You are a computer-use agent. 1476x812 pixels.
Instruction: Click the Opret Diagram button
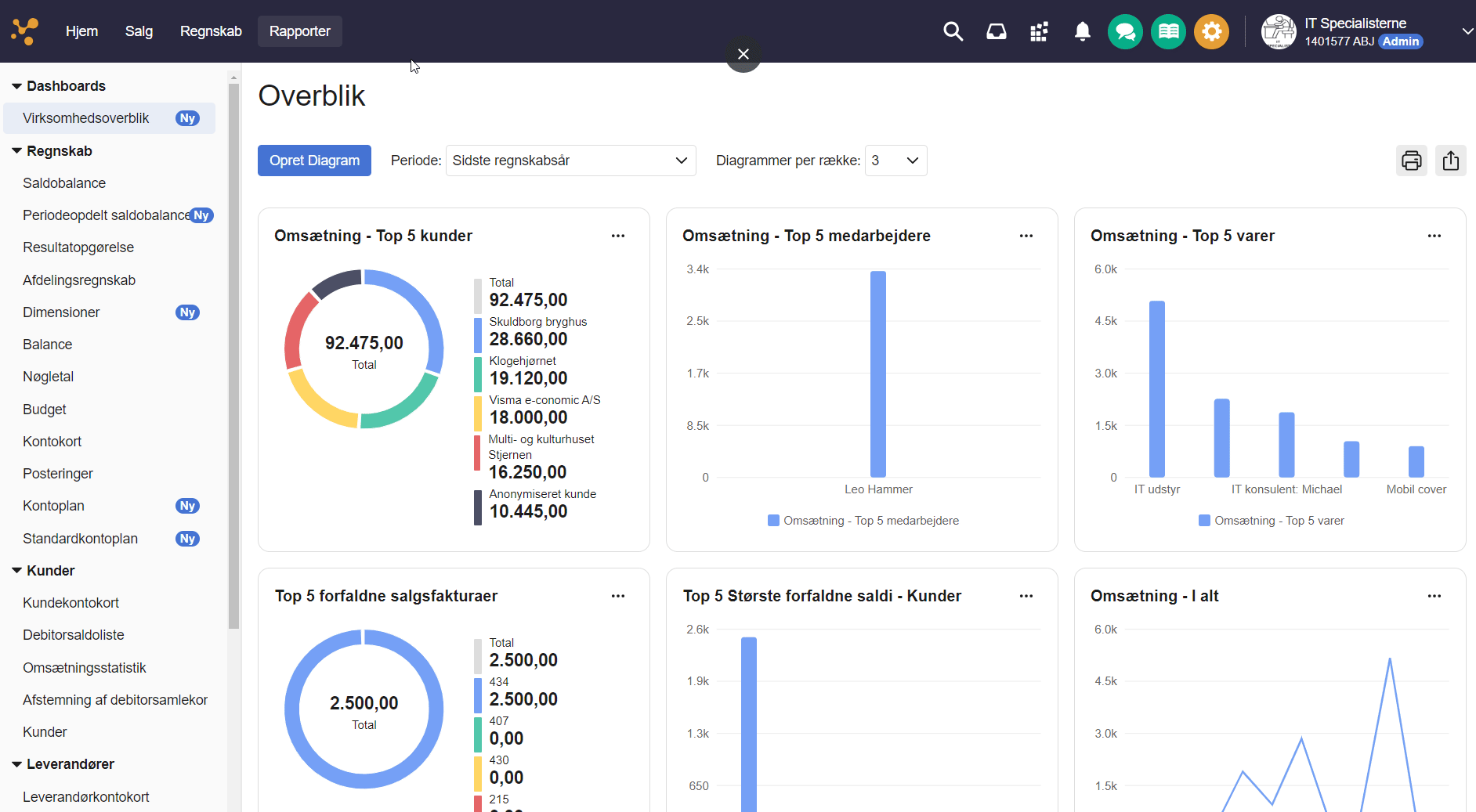pos(314,161)
